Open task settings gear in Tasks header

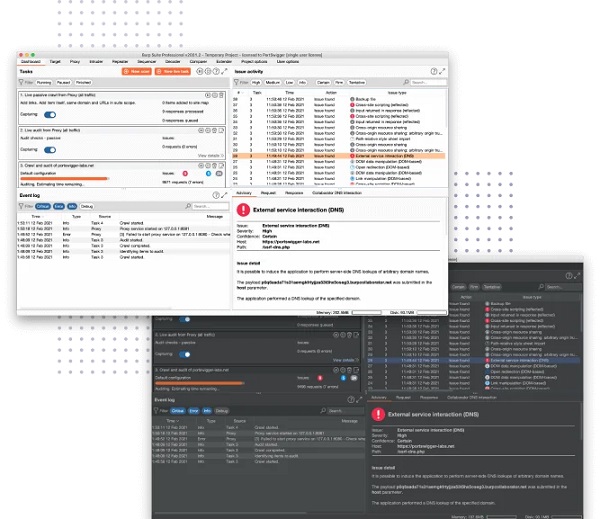[x=208, y=71]
